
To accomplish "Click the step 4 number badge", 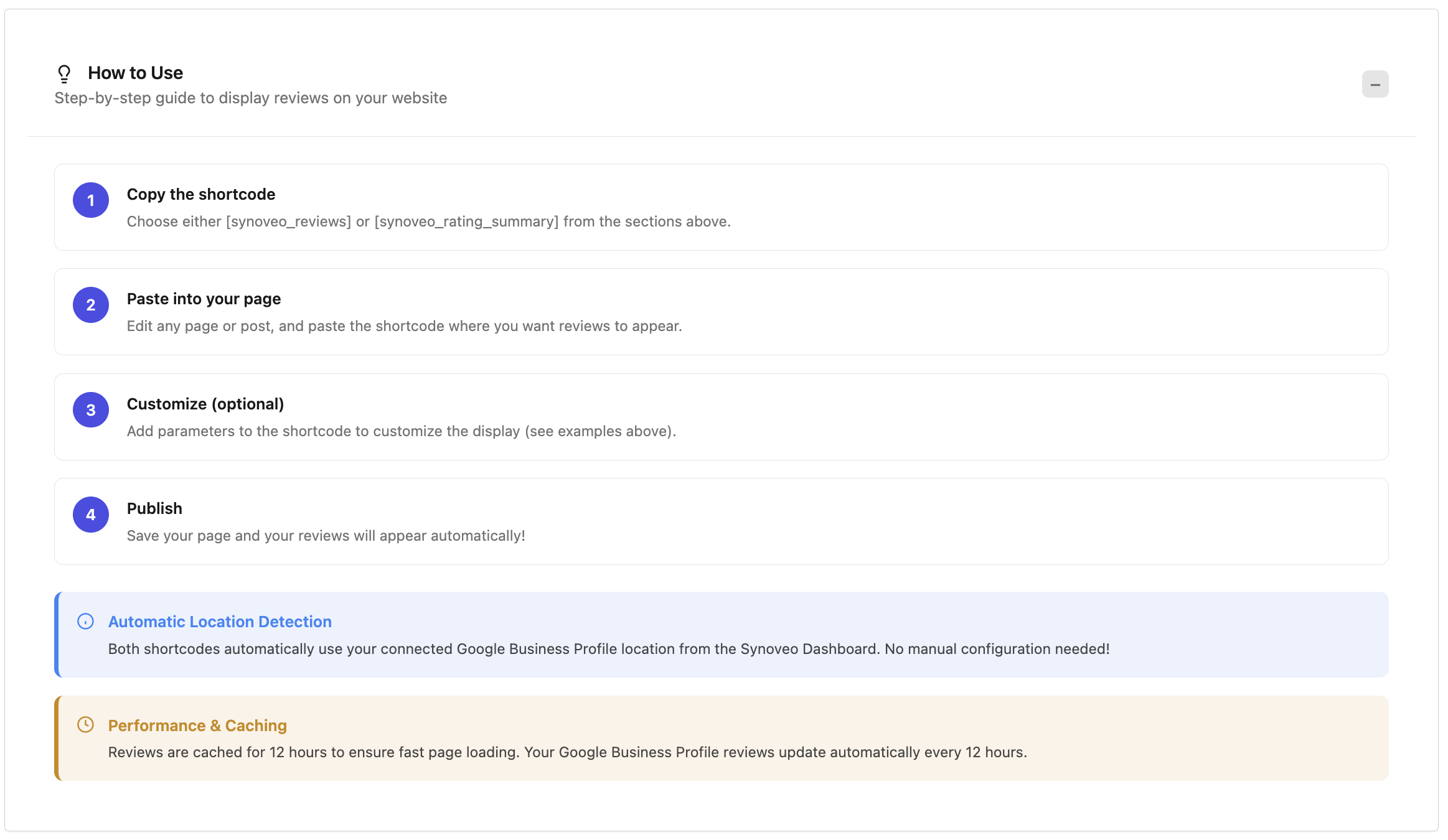I will pyautogui.click(x=91, y=515).
